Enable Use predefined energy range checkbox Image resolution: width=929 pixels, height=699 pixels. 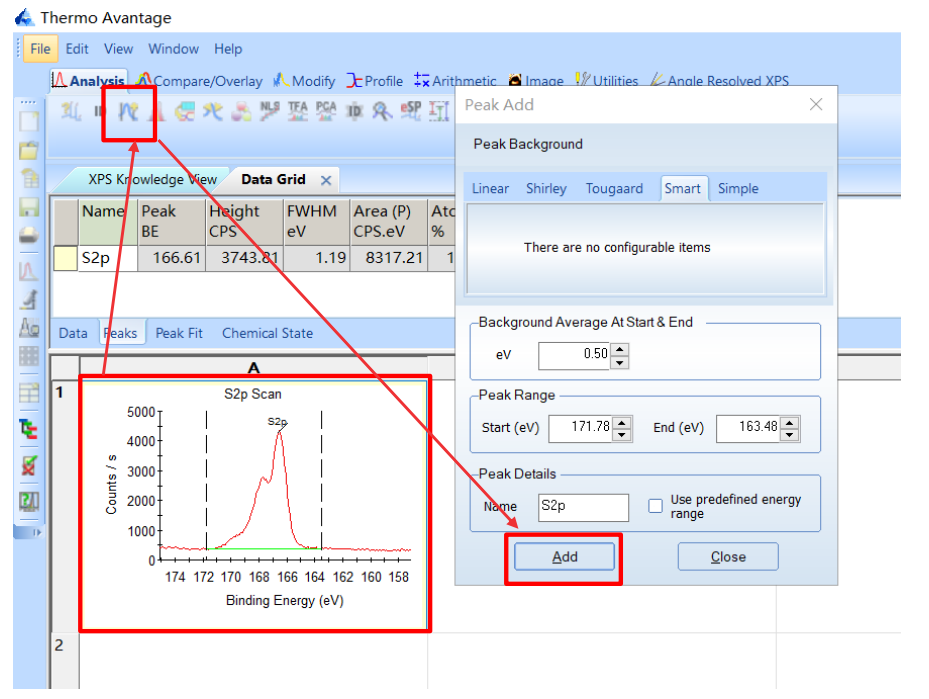coord(655,506)
